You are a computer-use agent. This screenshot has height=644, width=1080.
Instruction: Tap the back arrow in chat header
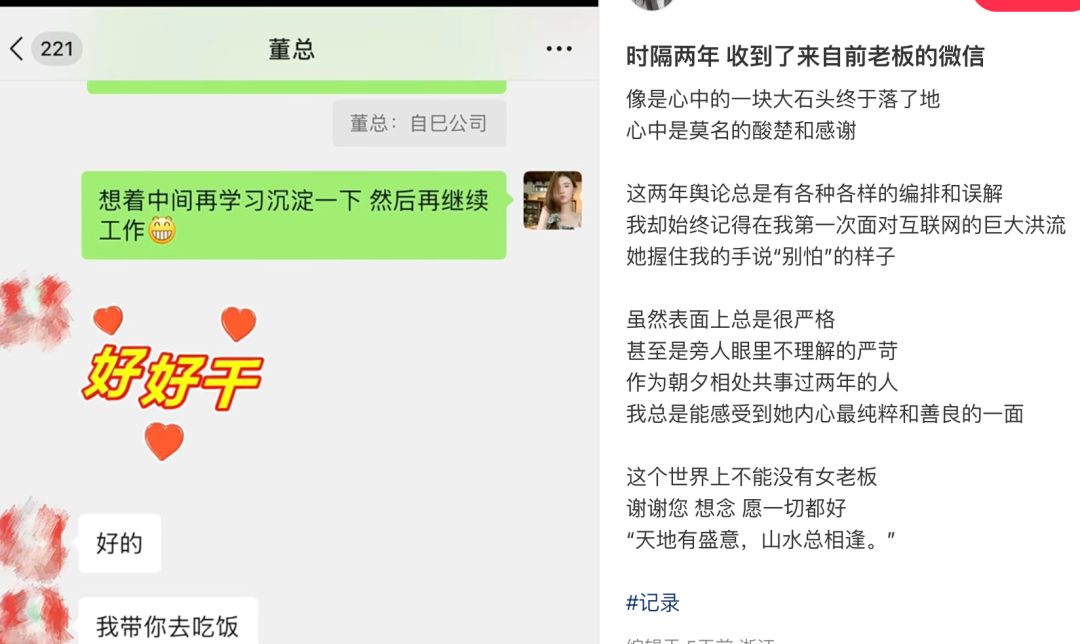[17, 49]
